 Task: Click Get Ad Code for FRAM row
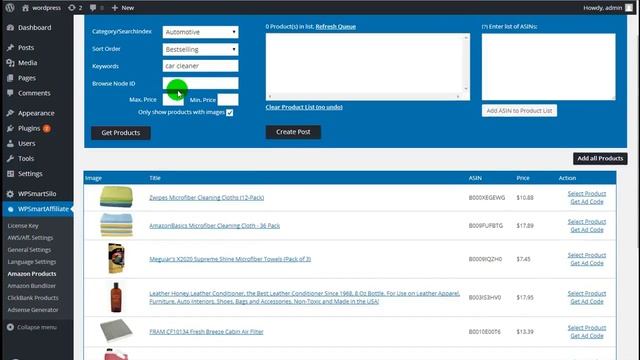click(x=587, y=336)
